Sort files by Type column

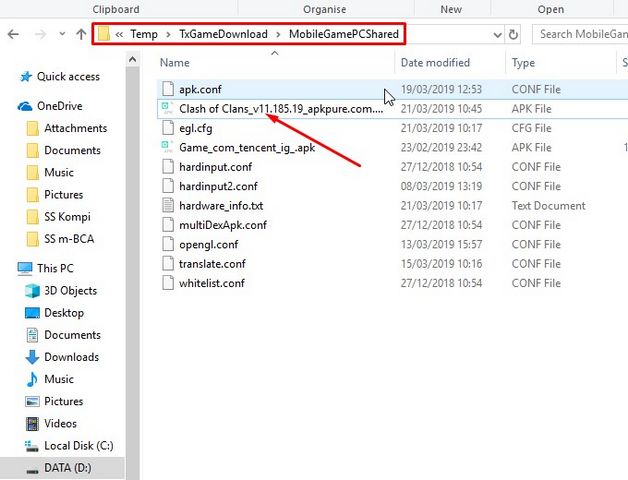(523, 63)
